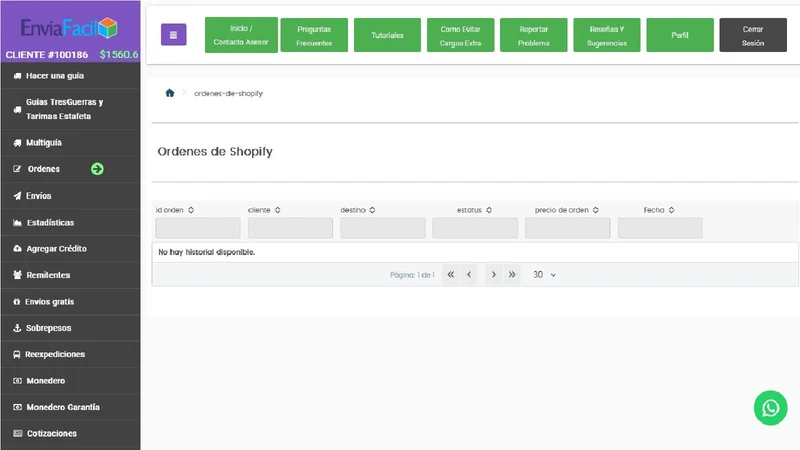Click the paper plane icon for Envíos
800x450 pixels.
(x=17, y=196)
